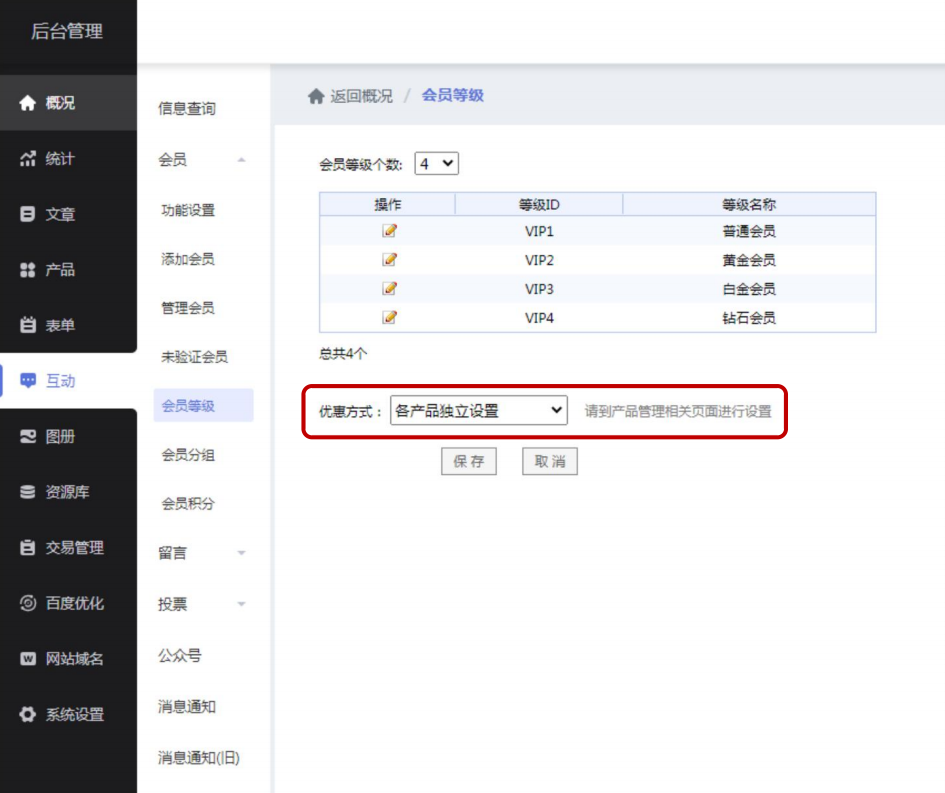Go to 管理会员 page
Viewport: 945px width, 793px height.
pyautogui.click(x=188, y=308)
